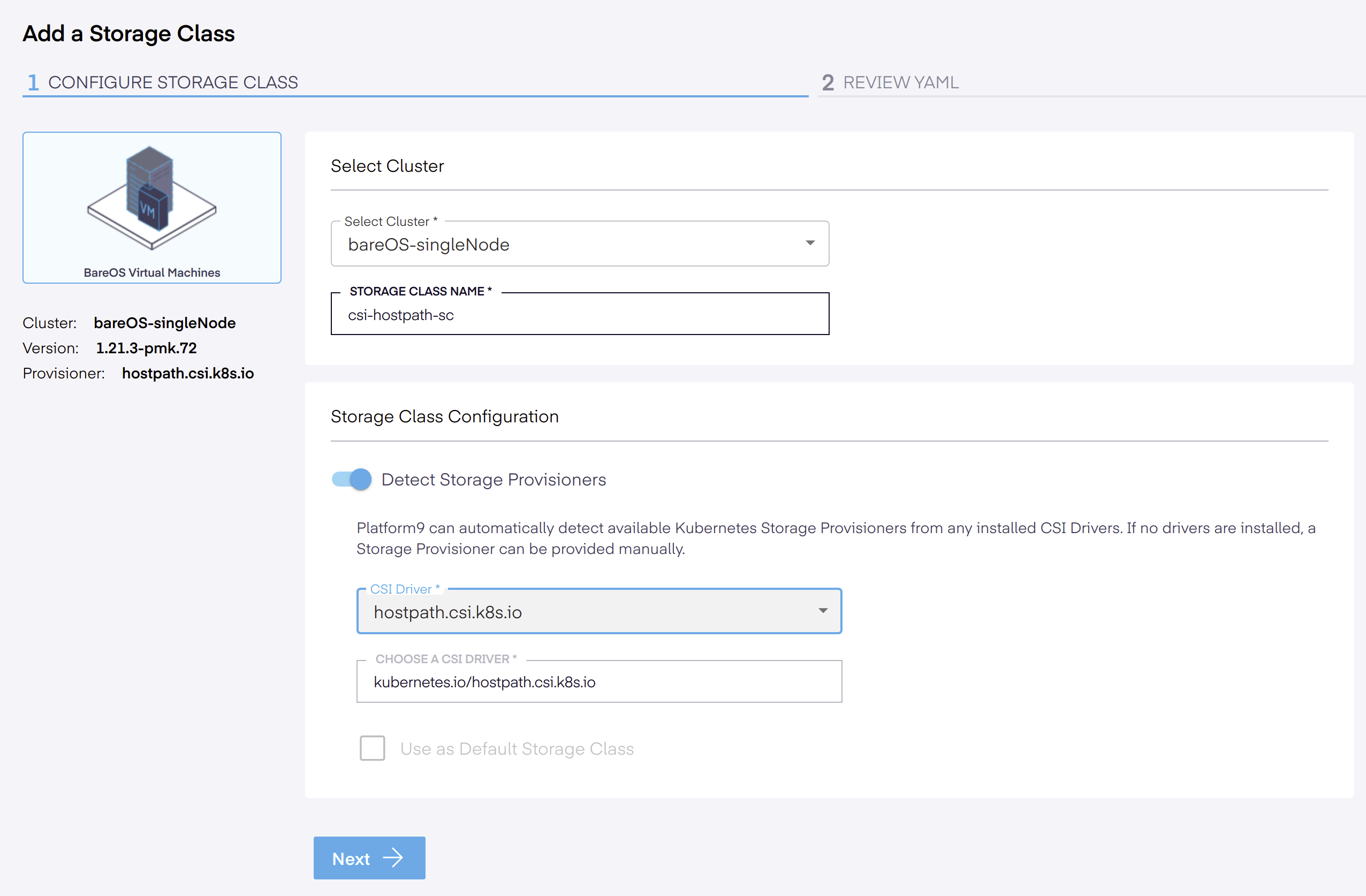This screenshot has height=896, width=1366.
Task: Click the Use as Default Storage Class label
Action: (517, 748)
